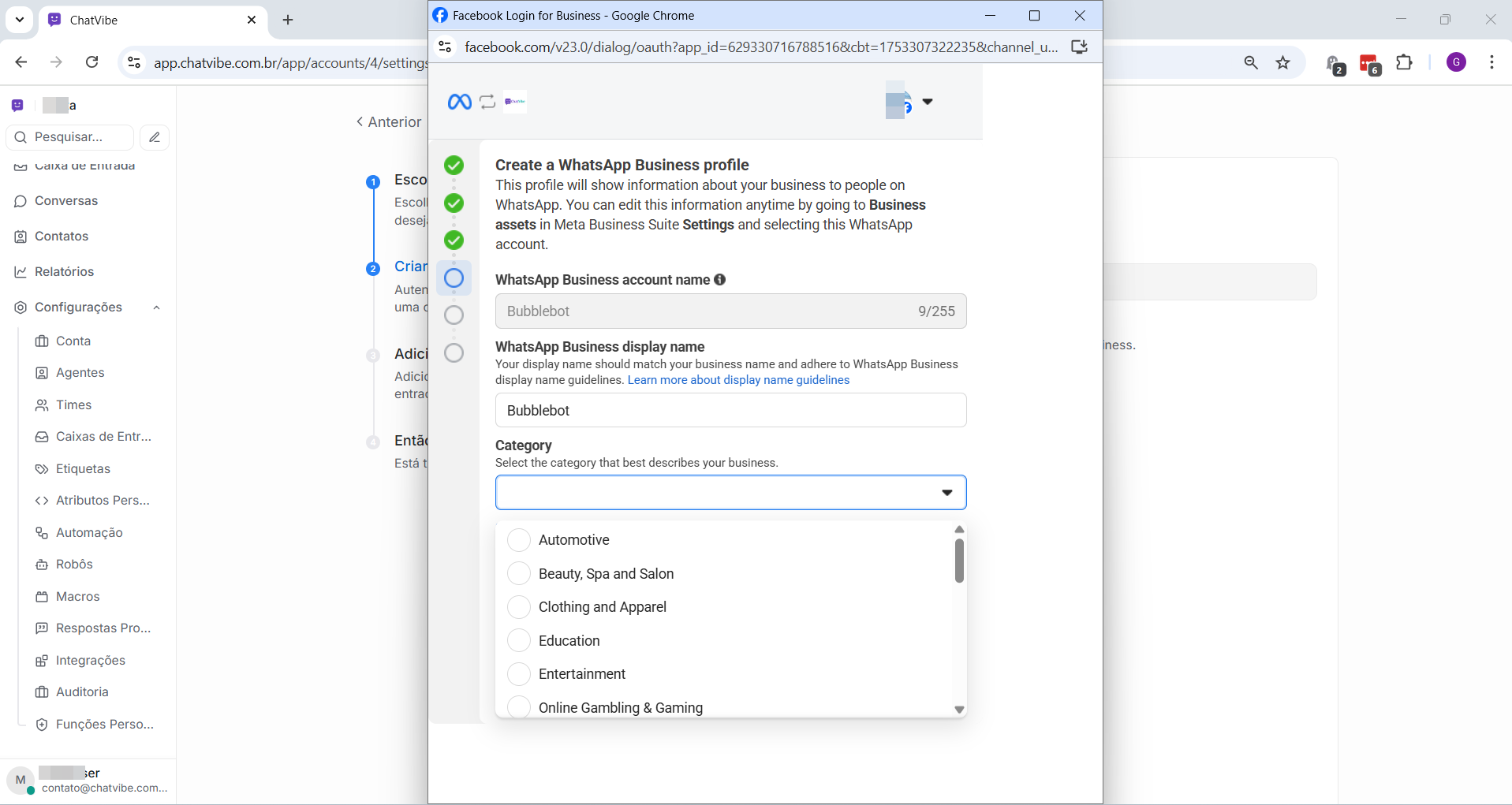Screen dimensions: 1512x805
Task: Click the Meta logo in the dialog header
Action: (460, 102)
